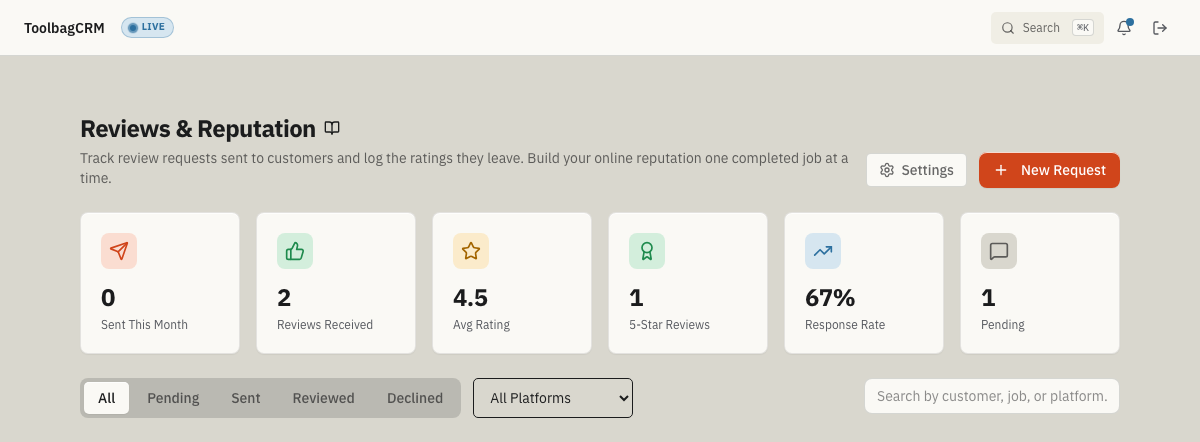Click the 5-Star Reviews label
Image resolution: width=1200 pixels, height=442 pixels.
point(669,325)
